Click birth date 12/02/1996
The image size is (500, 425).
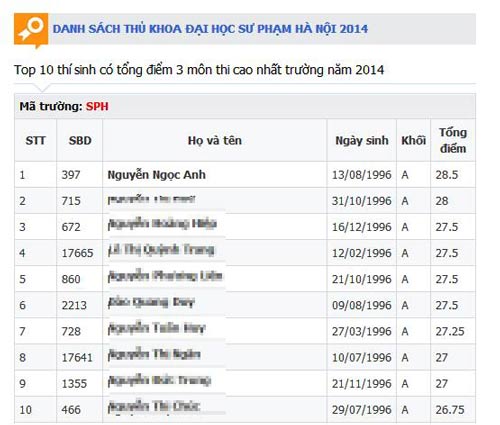tap(361, 253)
